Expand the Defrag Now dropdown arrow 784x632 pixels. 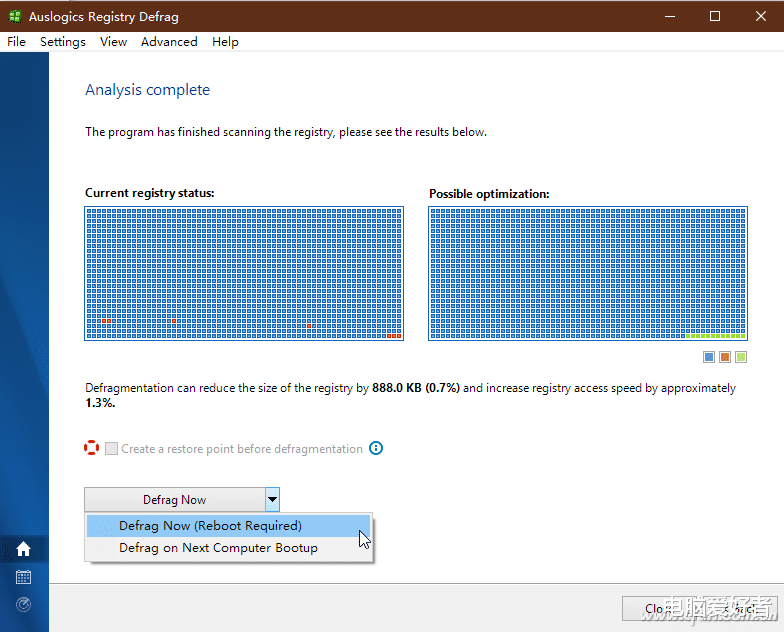click(272, 500)
